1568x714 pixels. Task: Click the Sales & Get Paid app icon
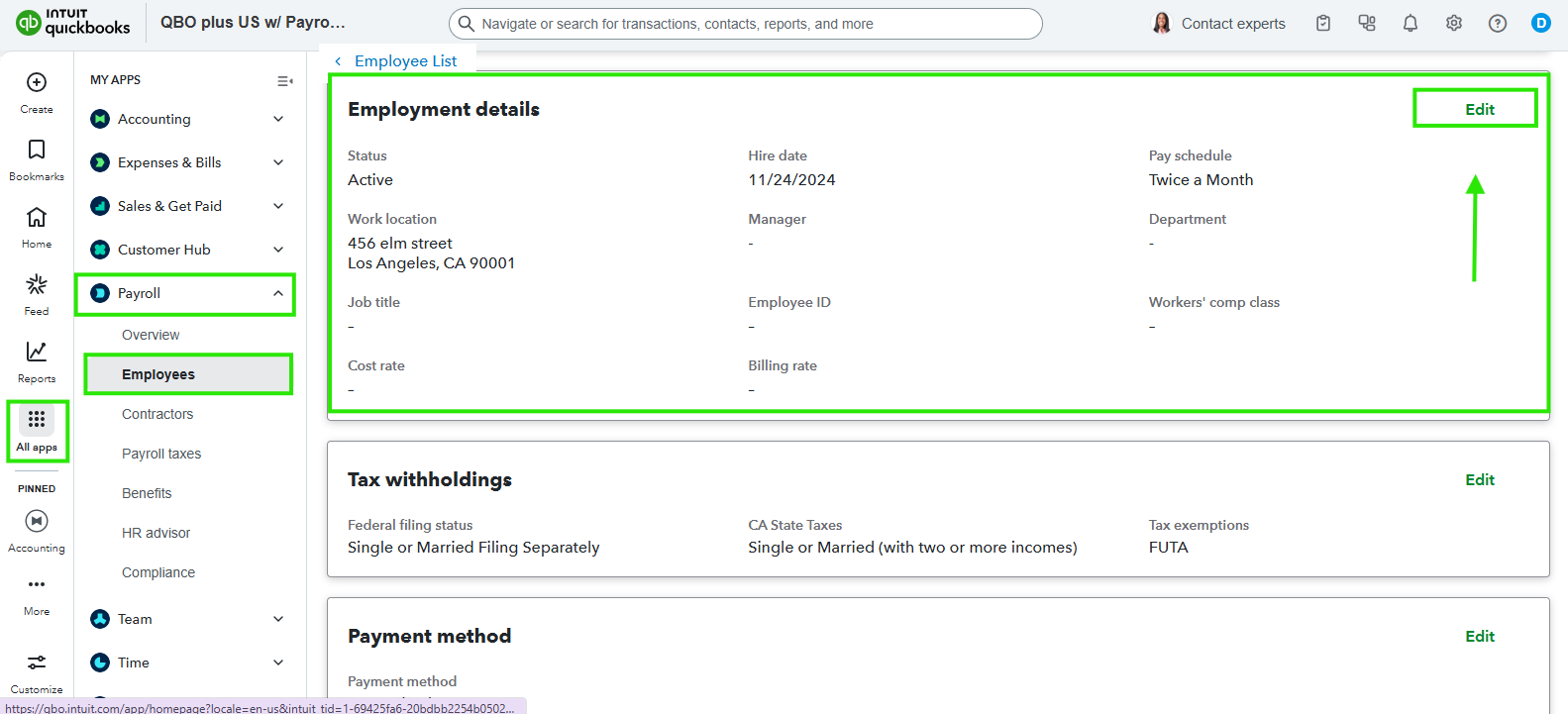(x=100, y=206)
